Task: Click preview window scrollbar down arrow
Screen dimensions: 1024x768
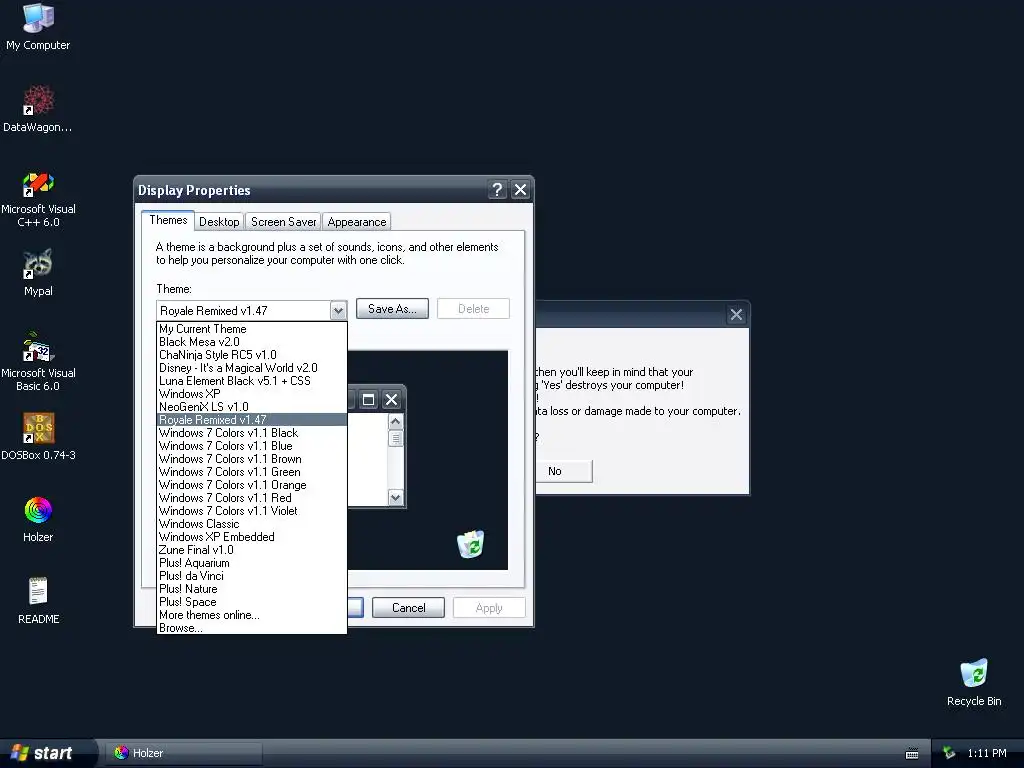Action: point(395,498)
